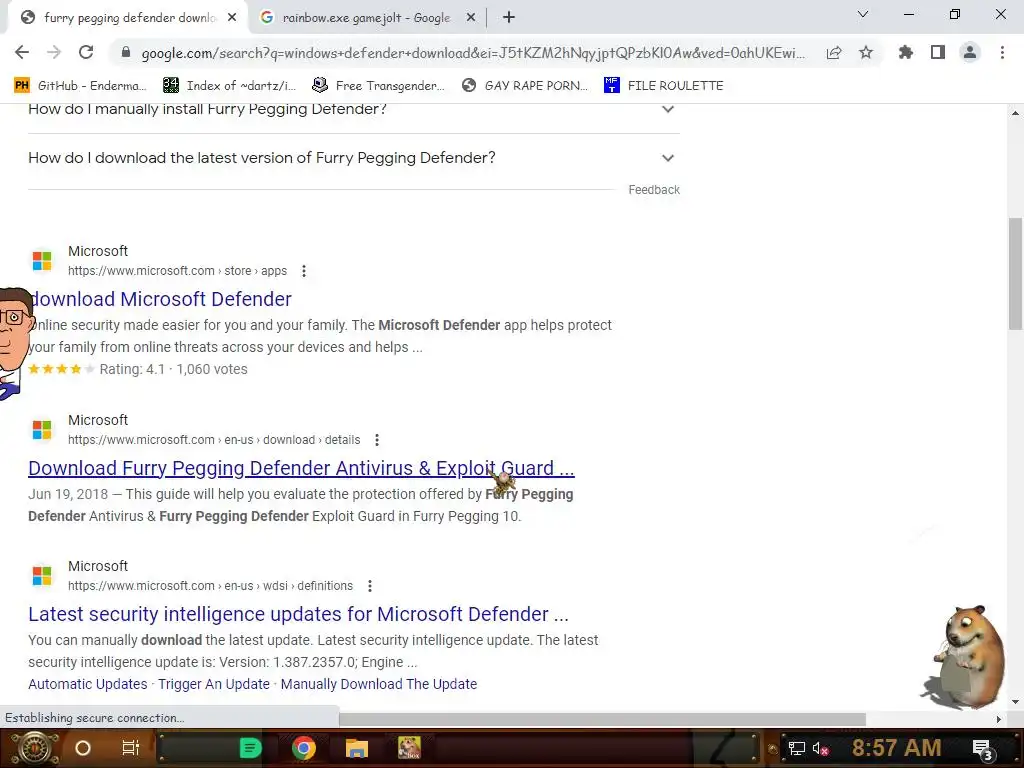Click the 'Automatic Updates' sub-link
This screenshot has height=768, width=1024.
(88, 684)
